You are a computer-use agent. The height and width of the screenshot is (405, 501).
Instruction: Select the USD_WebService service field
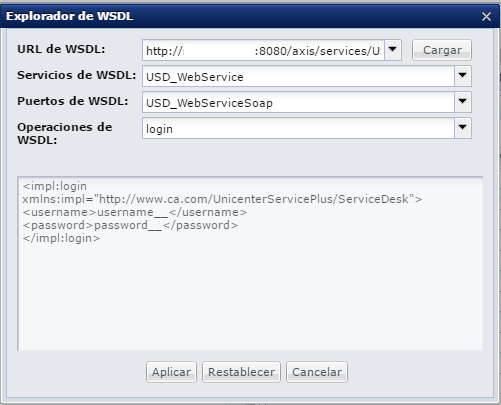coord(298,76)
